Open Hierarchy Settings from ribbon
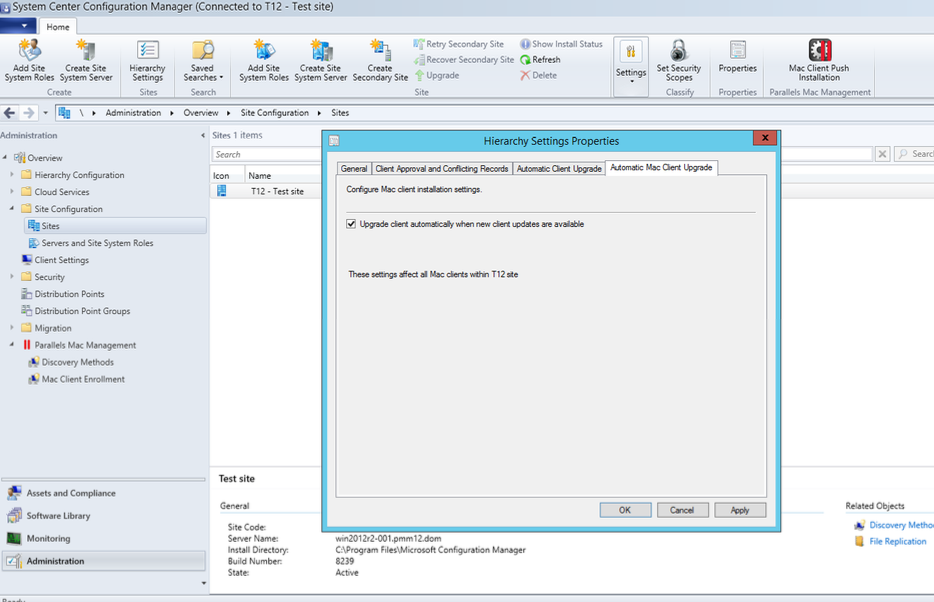 pos(147,60)
